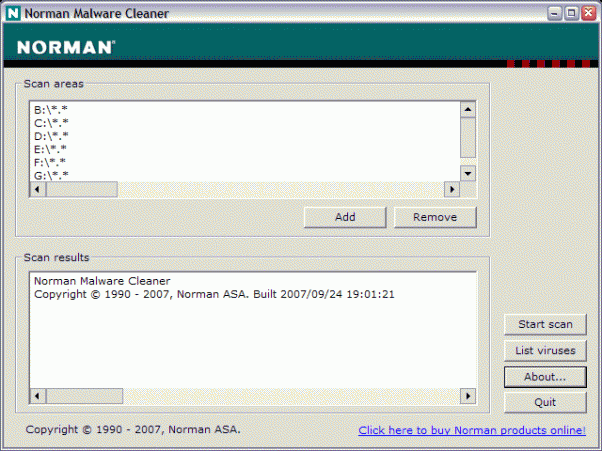Viewport: 602px width, 451px height.
Task: Open the buy Norman products online link
Action: (472, 430)
